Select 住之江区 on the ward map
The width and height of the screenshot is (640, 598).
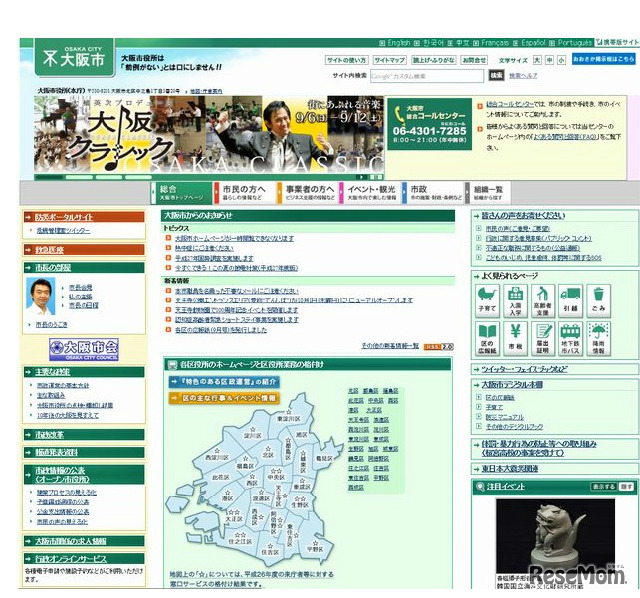(240, 542)
